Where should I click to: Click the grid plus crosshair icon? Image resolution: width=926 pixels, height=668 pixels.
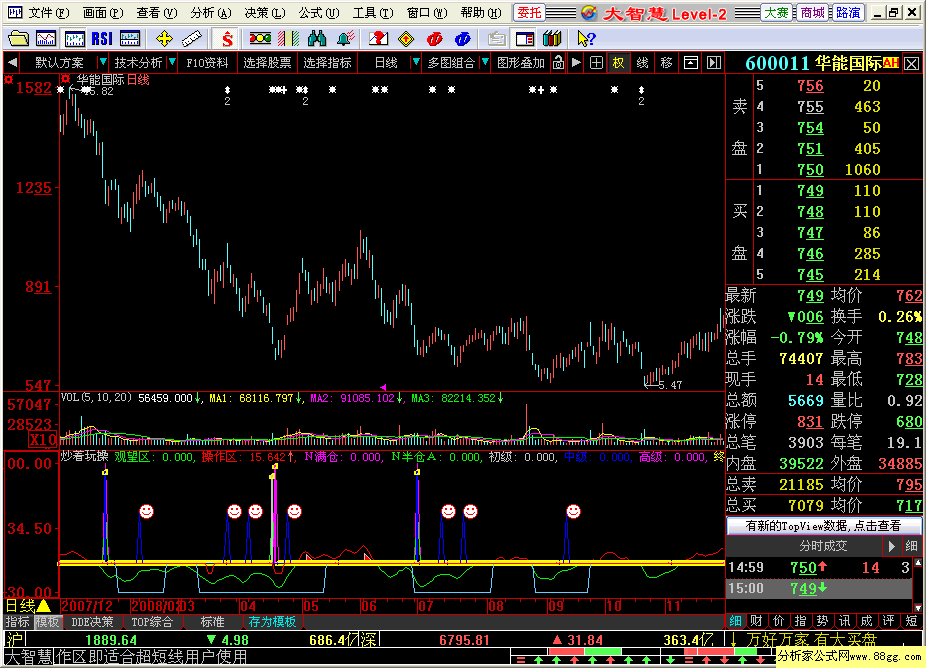tap(596, 62)
